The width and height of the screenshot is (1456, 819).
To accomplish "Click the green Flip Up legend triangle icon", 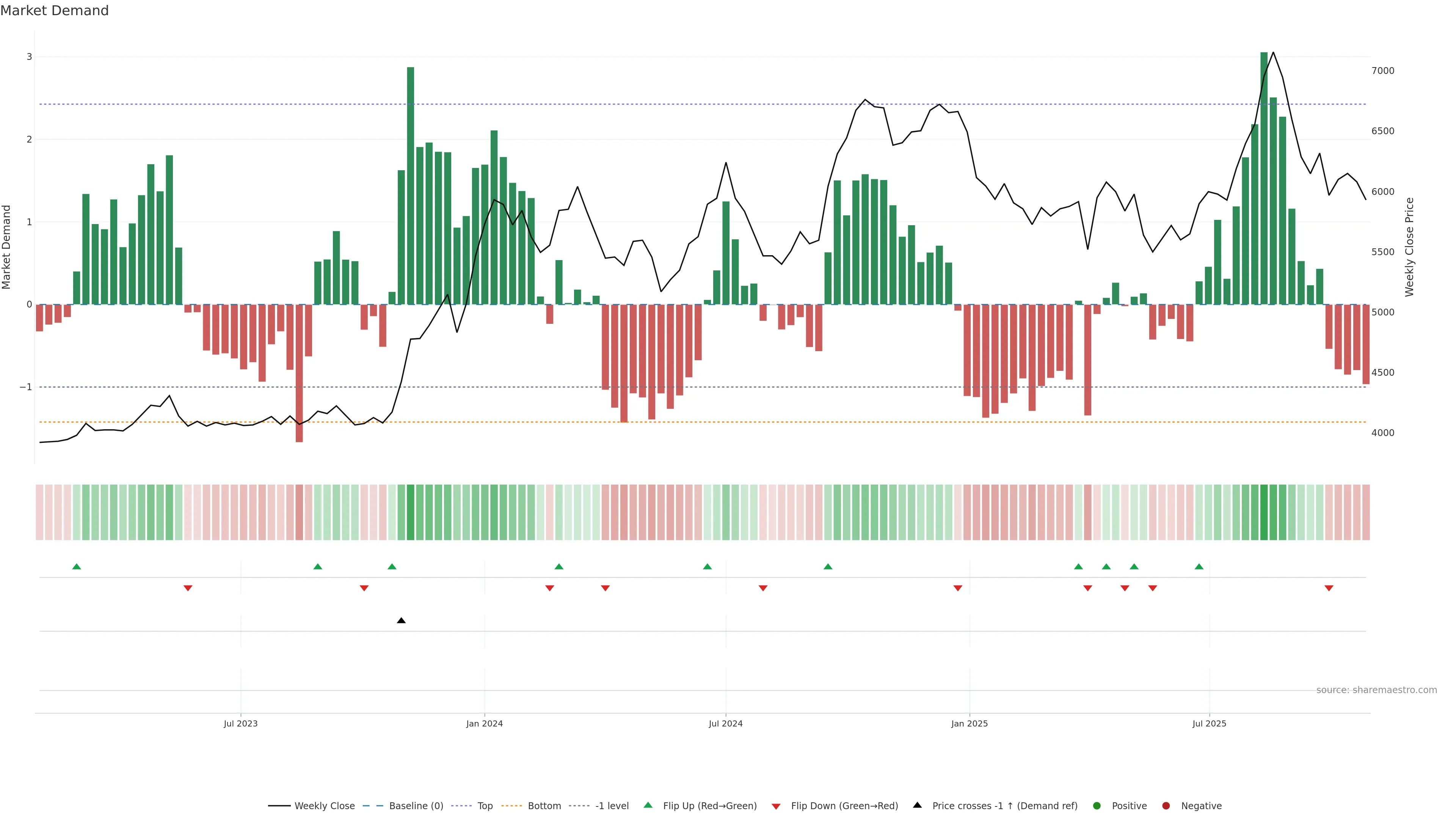I will click(648, 805).
